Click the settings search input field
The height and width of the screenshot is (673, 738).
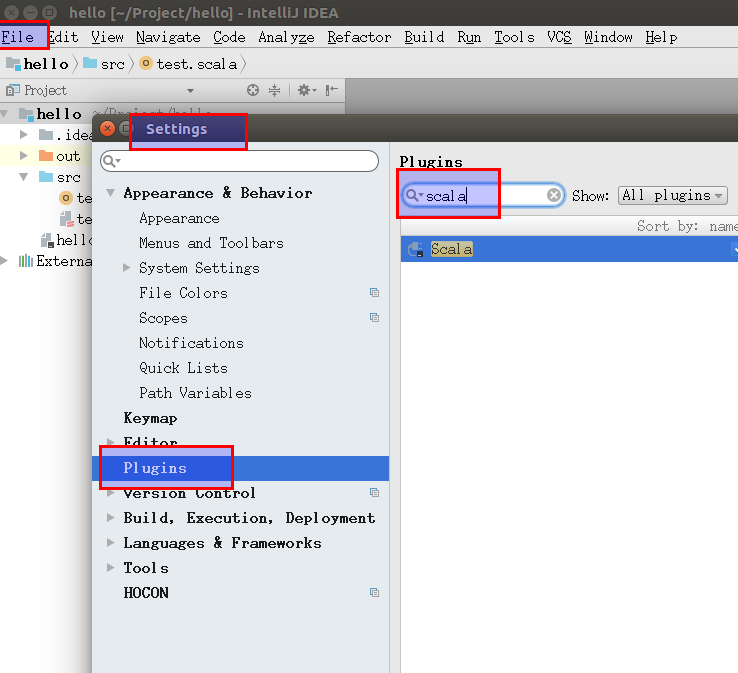240,161
